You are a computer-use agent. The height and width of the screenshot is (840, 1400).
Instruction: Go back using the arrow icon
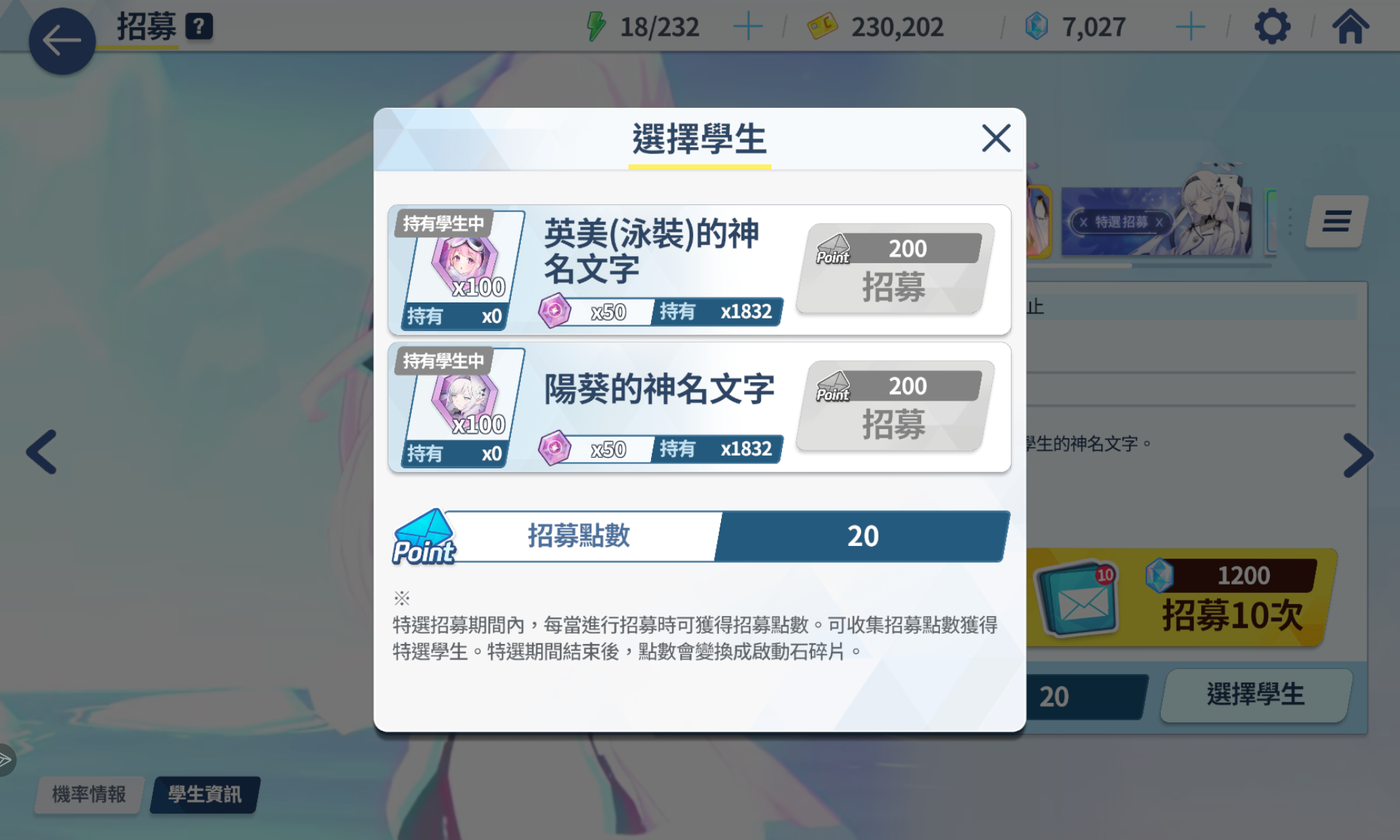pyautogui.click(x=62, y=41)
